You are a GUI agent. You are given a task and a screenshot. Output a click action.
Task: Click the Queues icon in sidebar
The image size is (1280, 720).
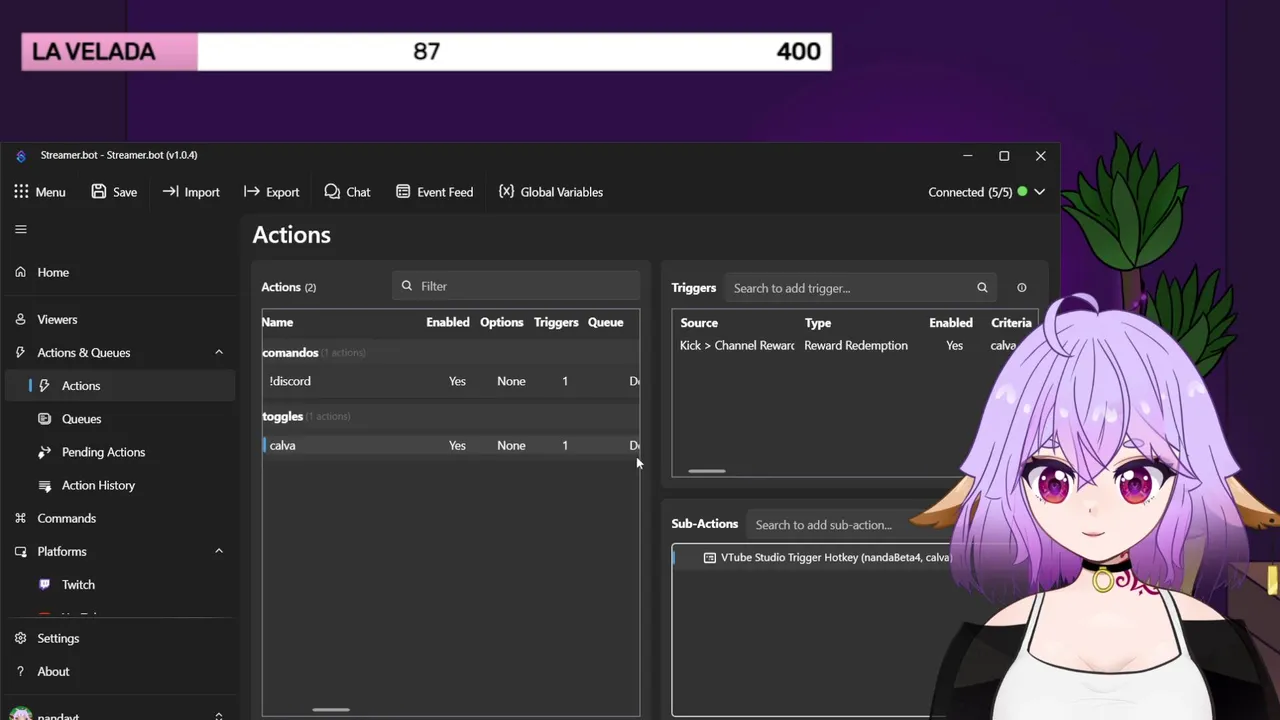coord(44,419)
